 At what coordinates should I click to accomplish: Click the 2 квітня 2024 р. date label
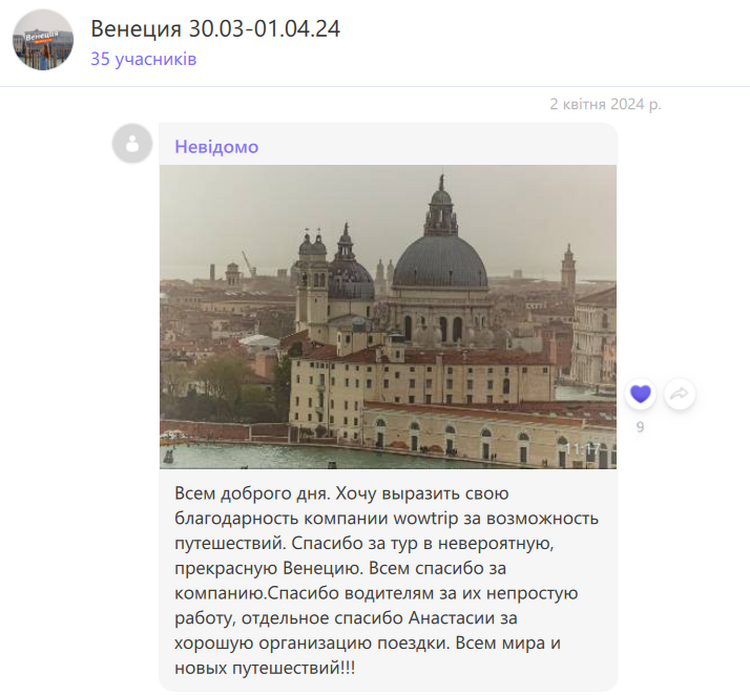point(605,104)
